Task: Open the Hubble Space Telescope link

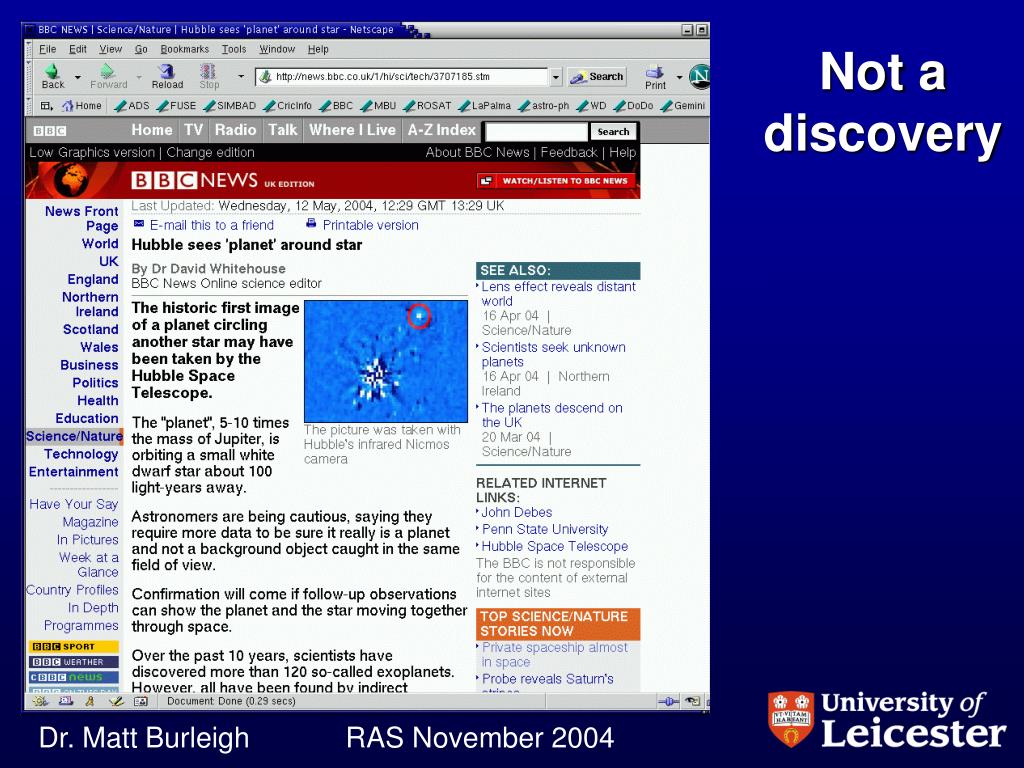Action: 554,547
